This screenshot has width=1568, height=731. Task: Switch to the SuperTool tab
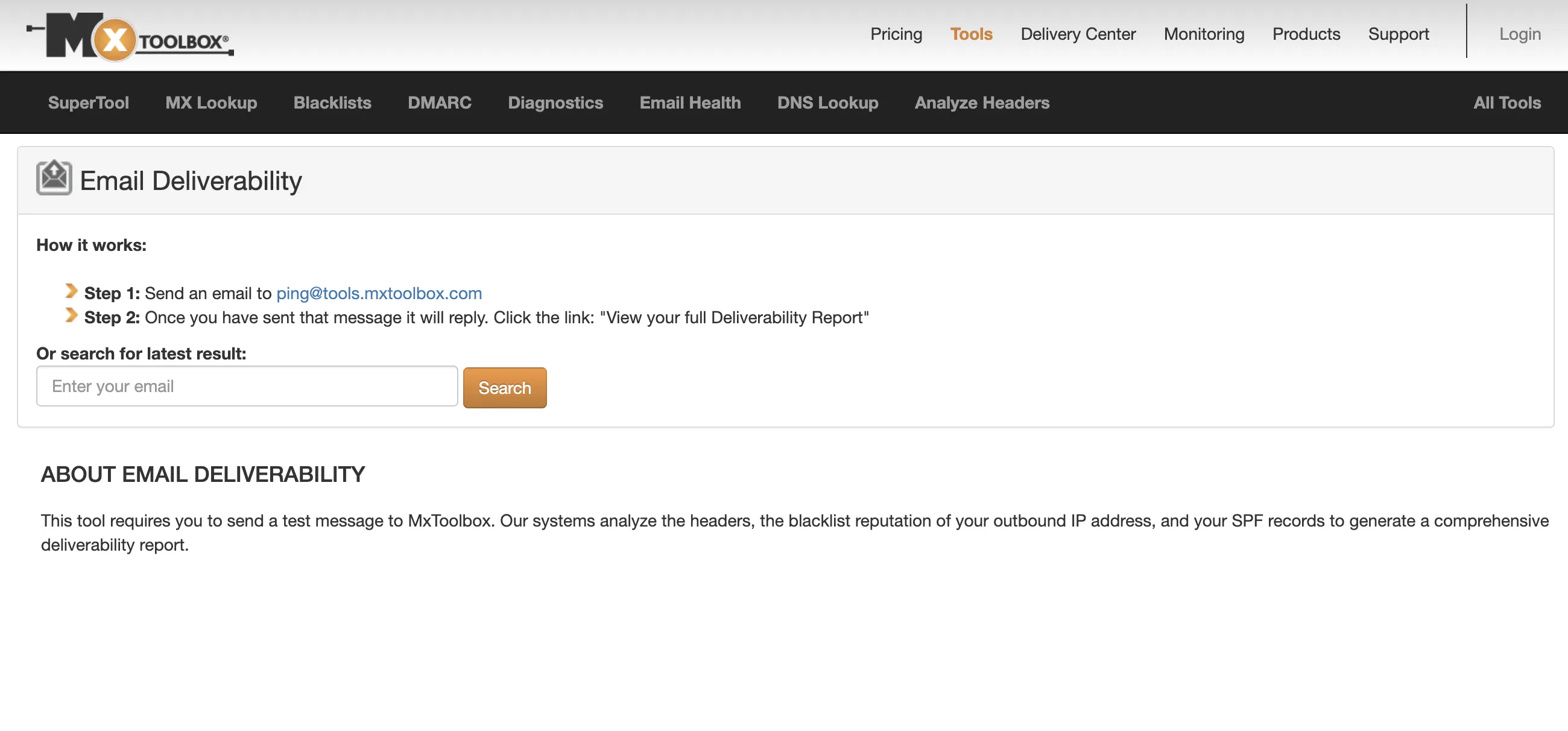pyautogui.click(x=88, y=103)
